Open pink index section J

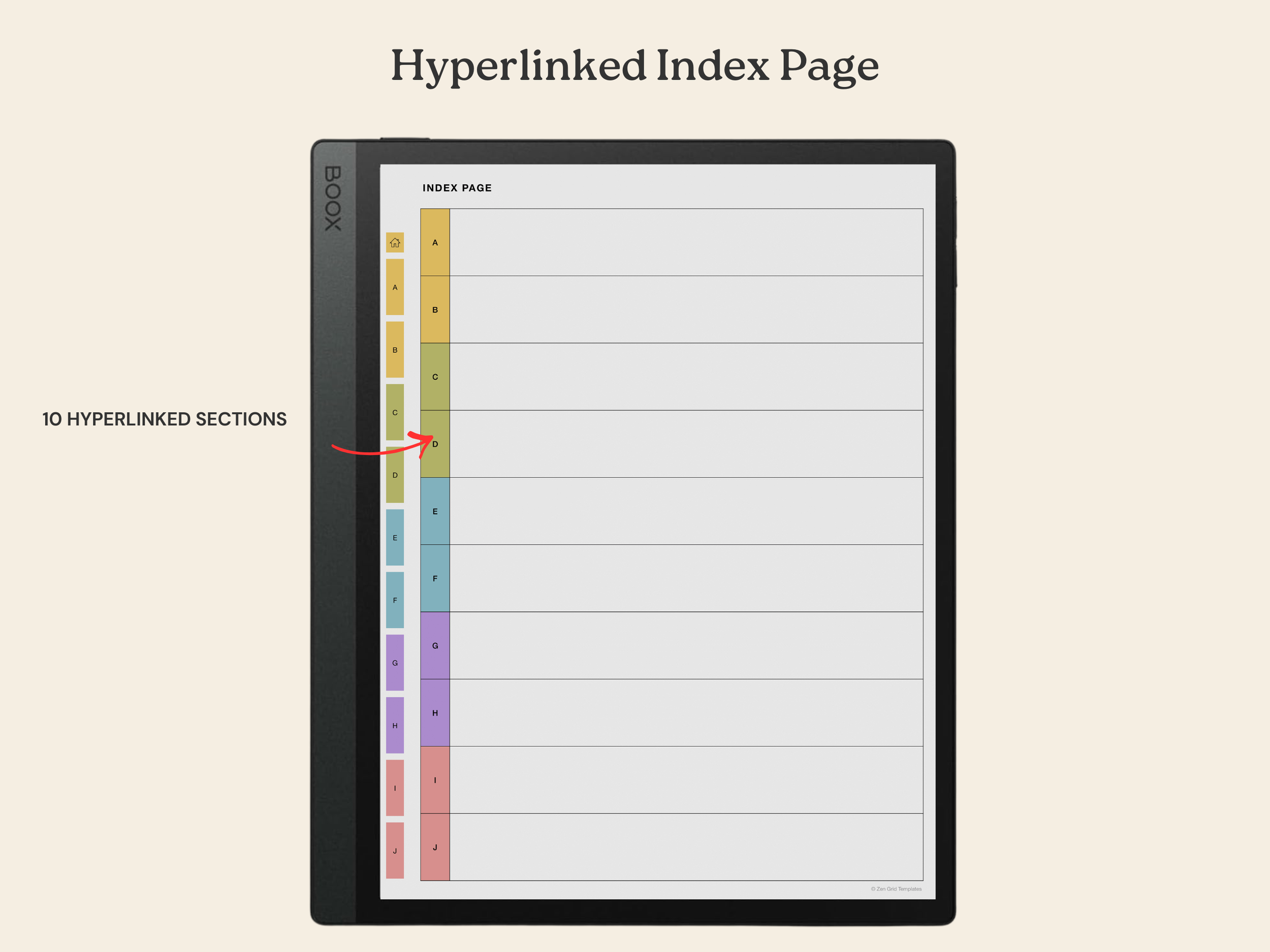[435, 847]
